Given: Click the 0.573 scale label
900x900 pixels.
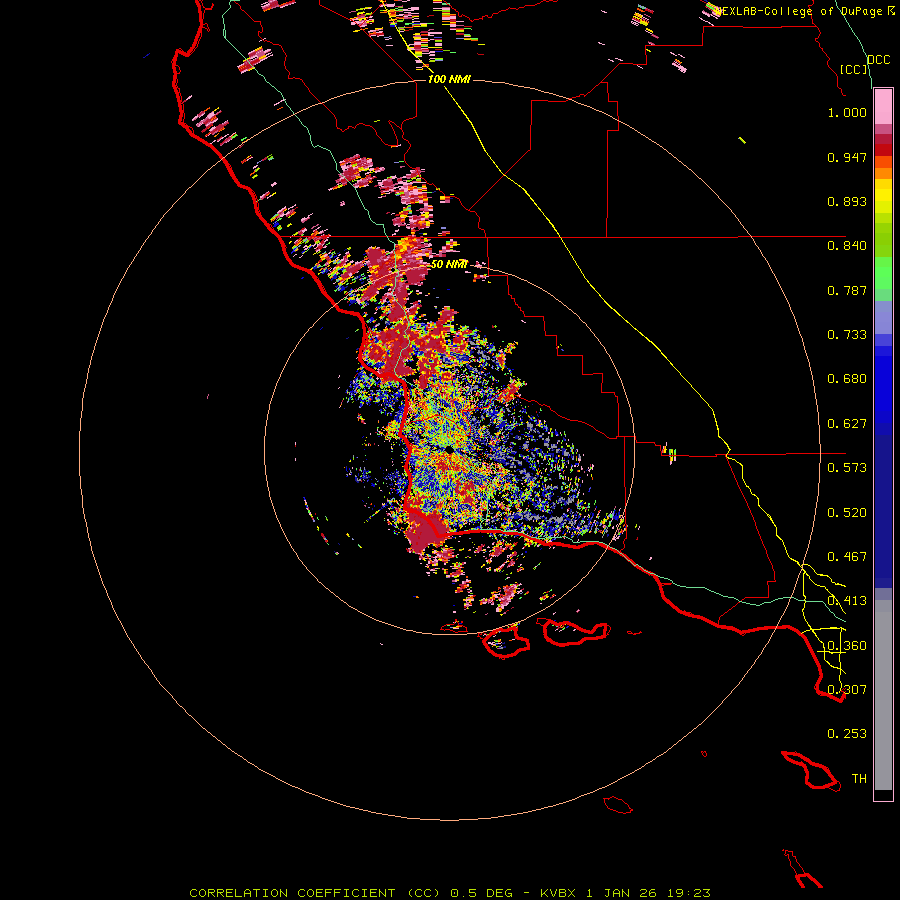Looking at the screenshot, I should pos(847,468).
